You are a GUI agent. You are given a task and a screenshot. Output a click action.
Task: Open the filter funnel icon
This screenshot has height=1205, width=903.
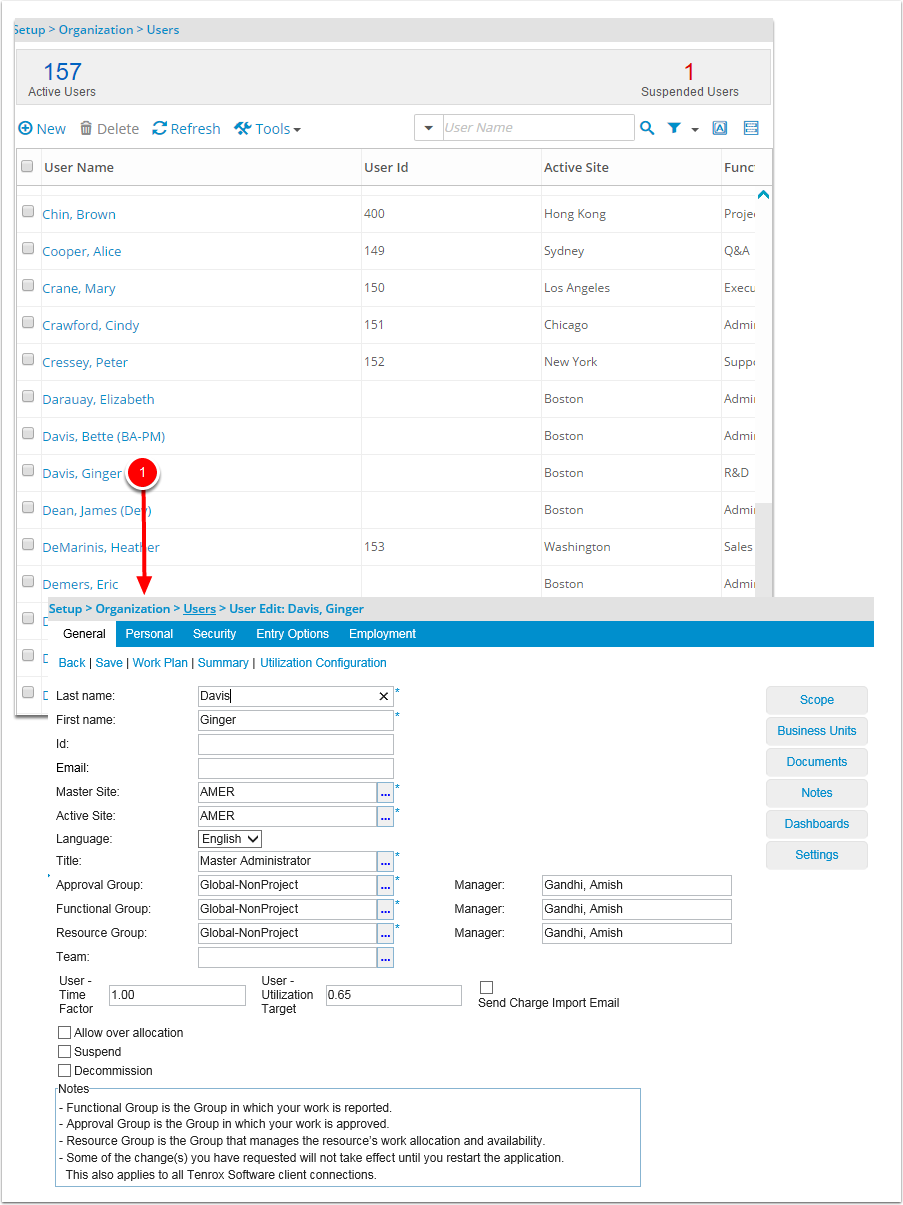click(x=674, y=128)
